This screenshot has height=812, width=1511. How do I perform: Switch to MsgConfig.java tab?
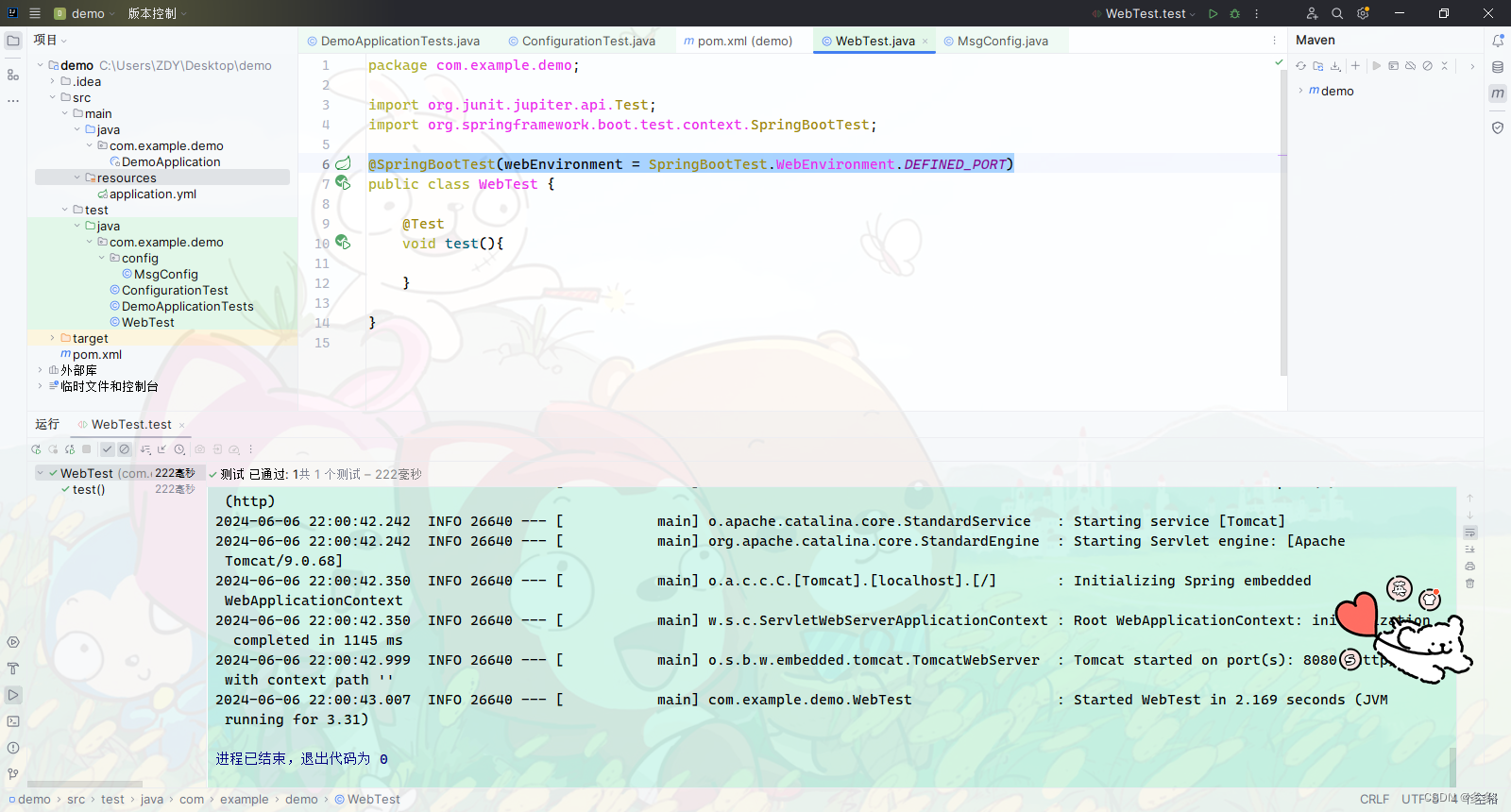996,41
